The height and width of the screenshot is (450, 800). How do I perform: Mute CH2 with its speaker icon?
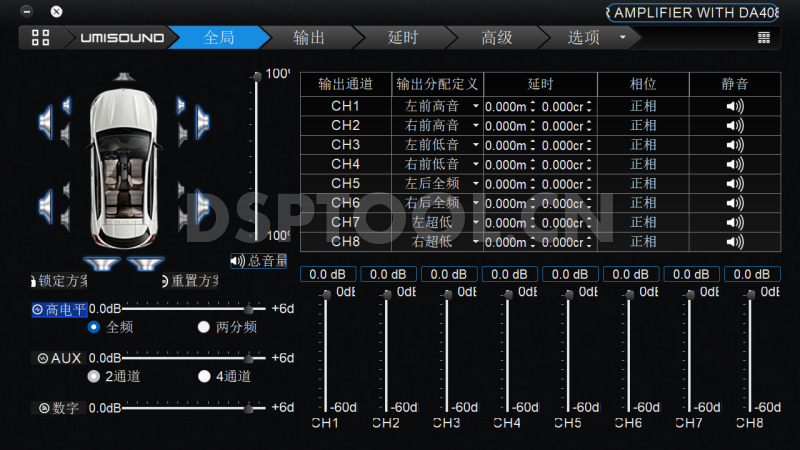point(735,126)
